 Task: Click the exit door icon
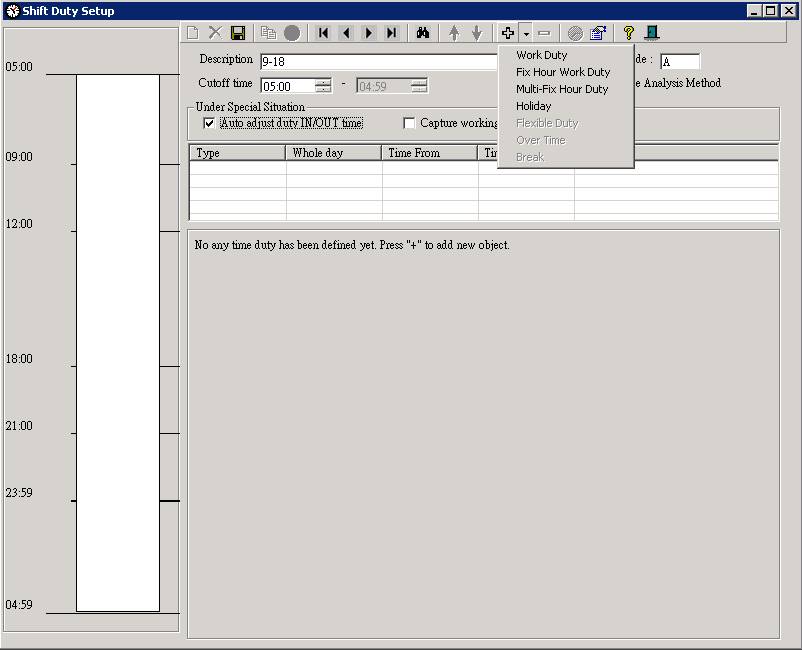(652, 33)
